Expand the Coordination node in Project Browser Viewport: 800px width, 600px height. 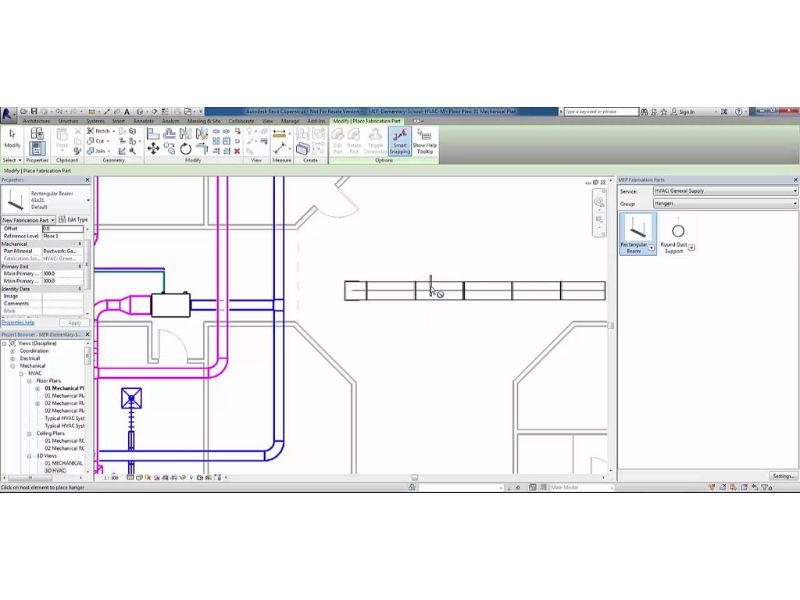click(12, 351)
